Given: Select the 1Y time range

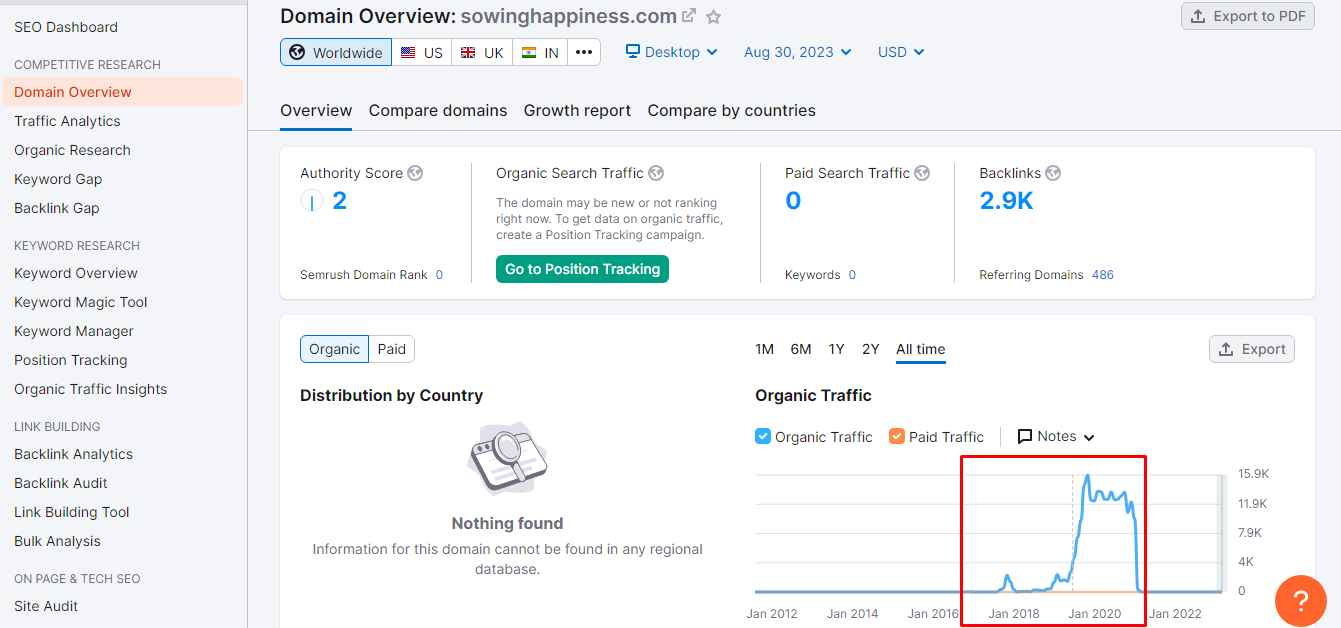Looking at the screenshot, I should (x=837, y=349).
